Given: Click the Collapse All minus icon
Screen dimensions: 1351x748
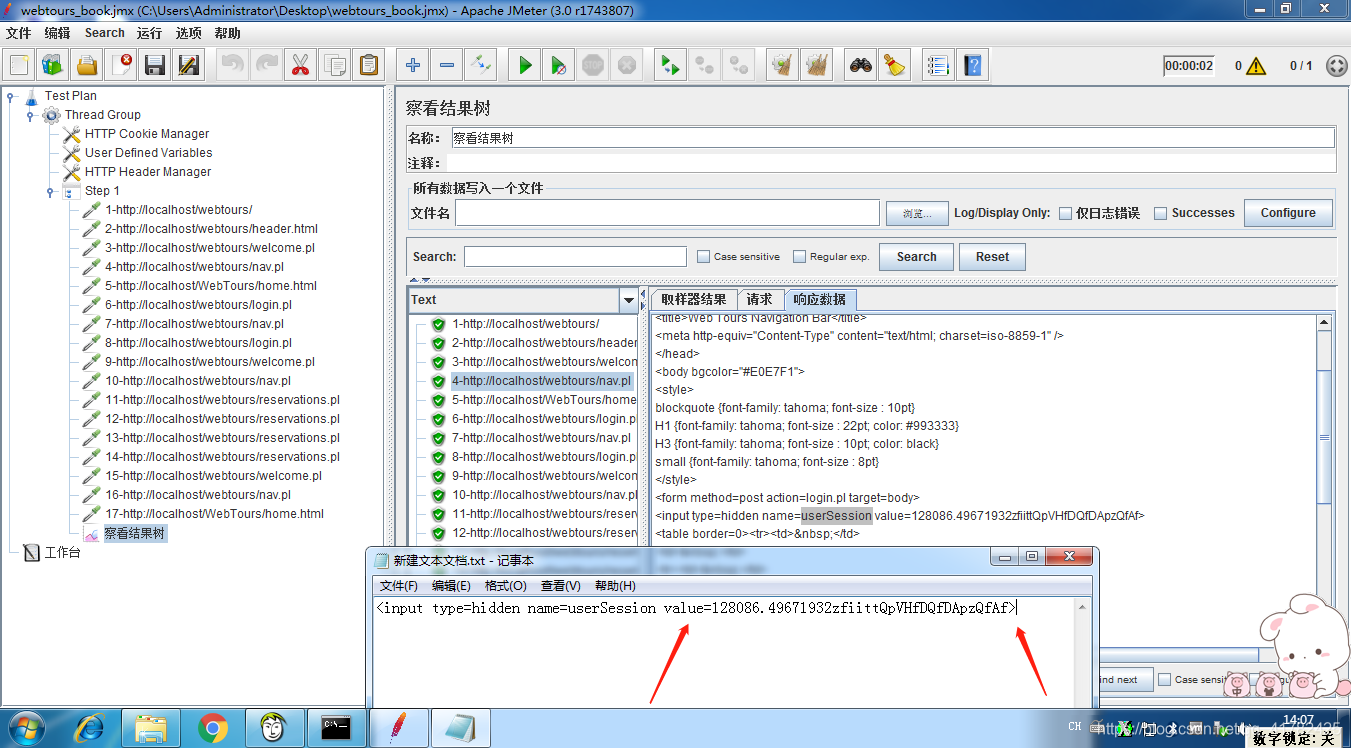Looking at the screenshot, I should pos(447,66).
